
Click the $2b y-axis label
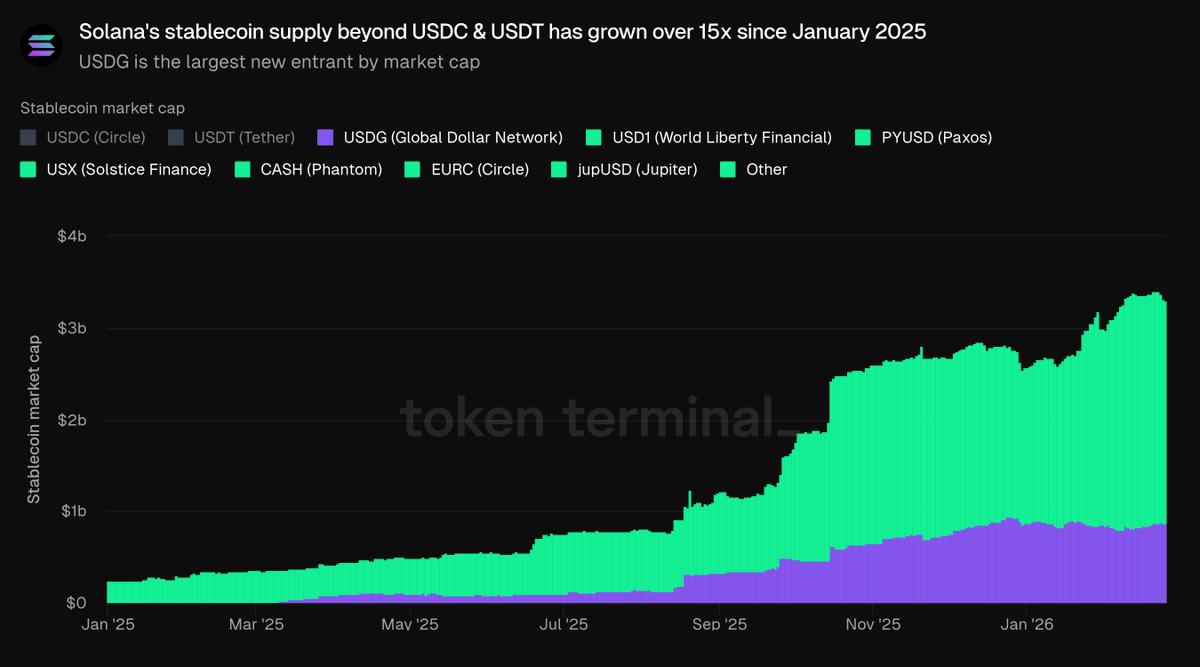[73, 420]
